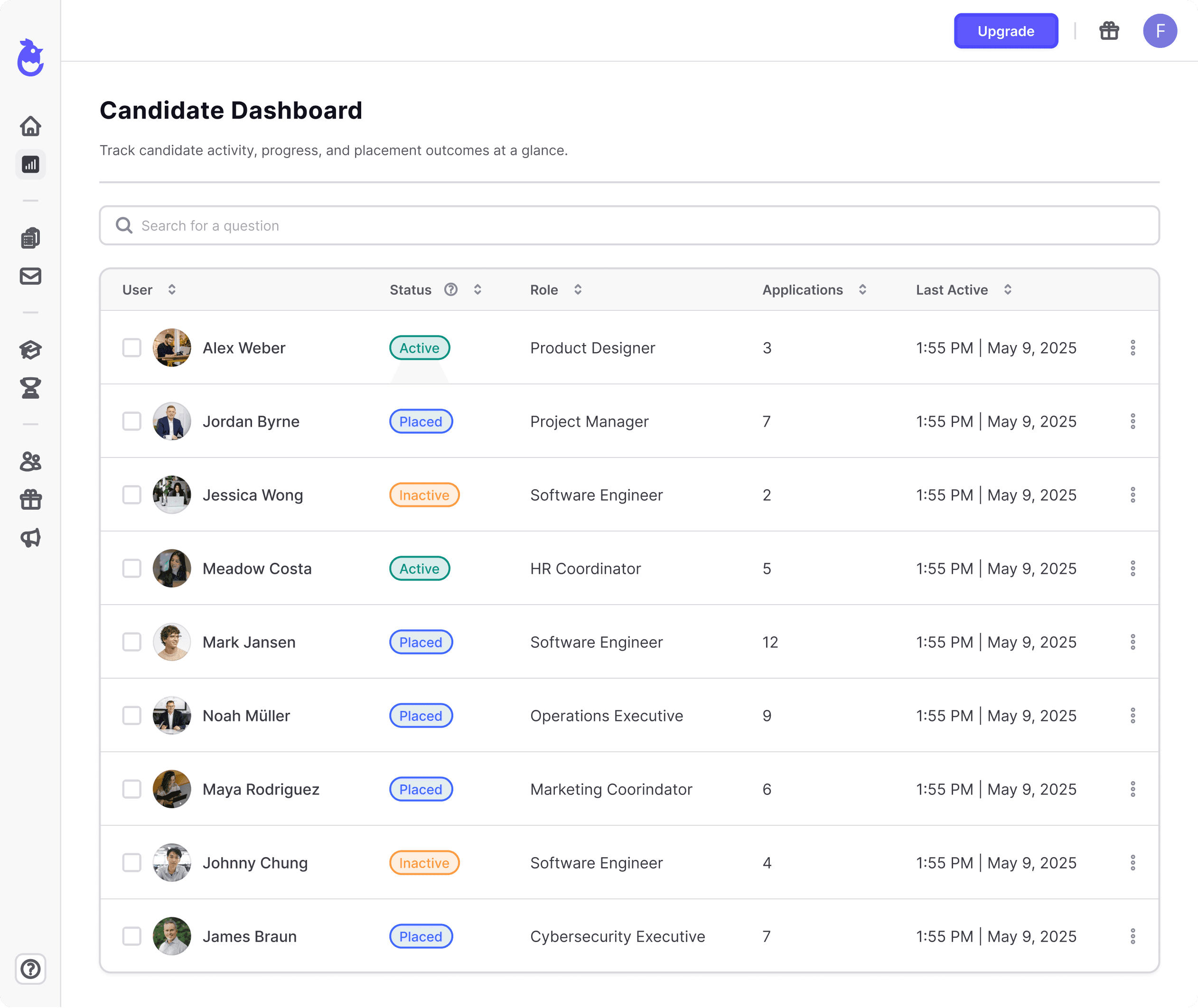Click the Search for a question field
The image size is (1198, 1008).
tap(629, 226)
